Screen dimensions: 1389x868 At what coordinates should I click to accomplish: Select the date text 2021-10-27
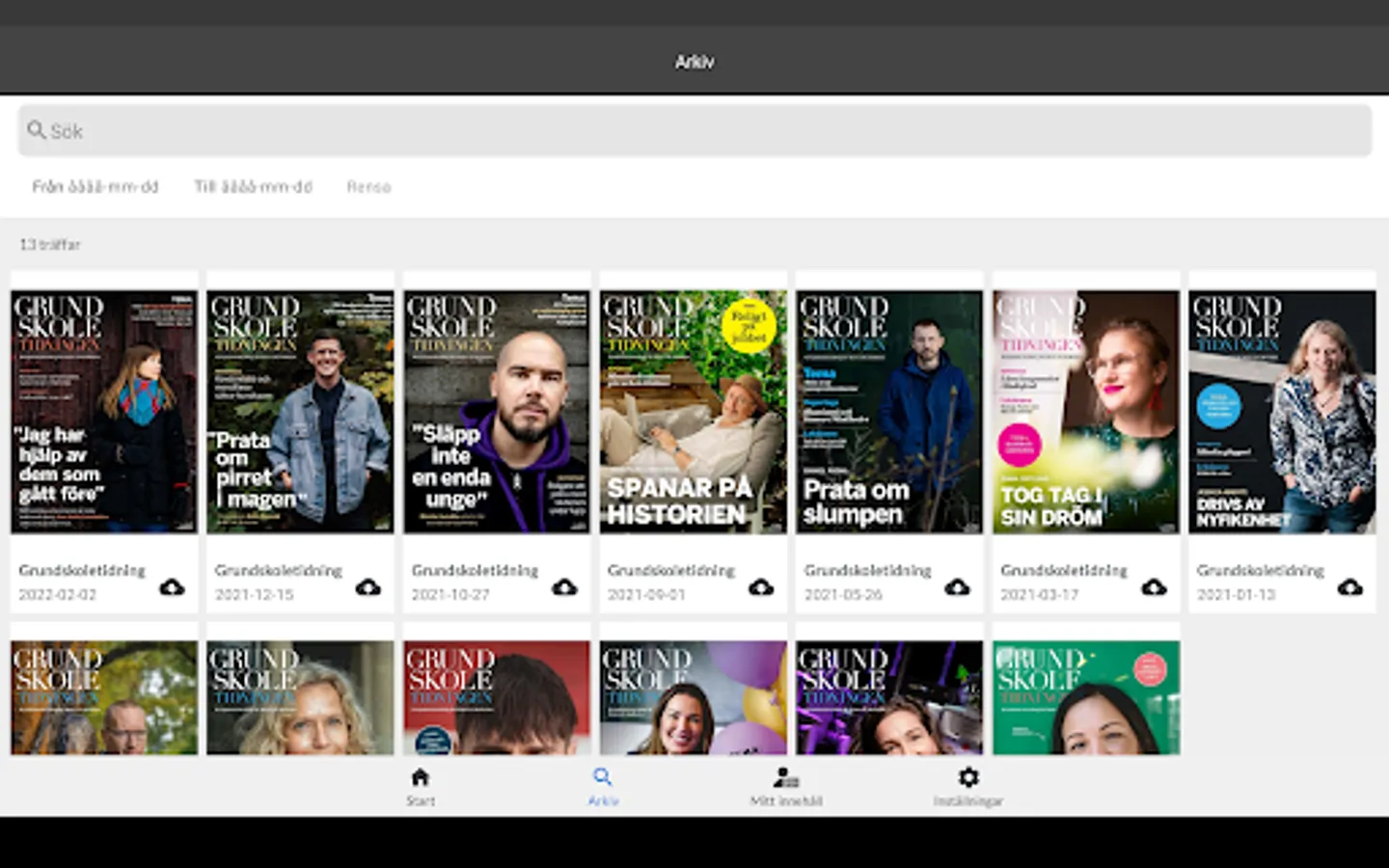point(450,595)
